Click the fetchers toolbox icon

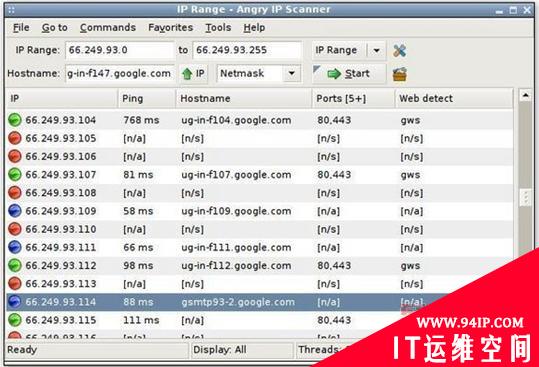[x=400, y=74]
